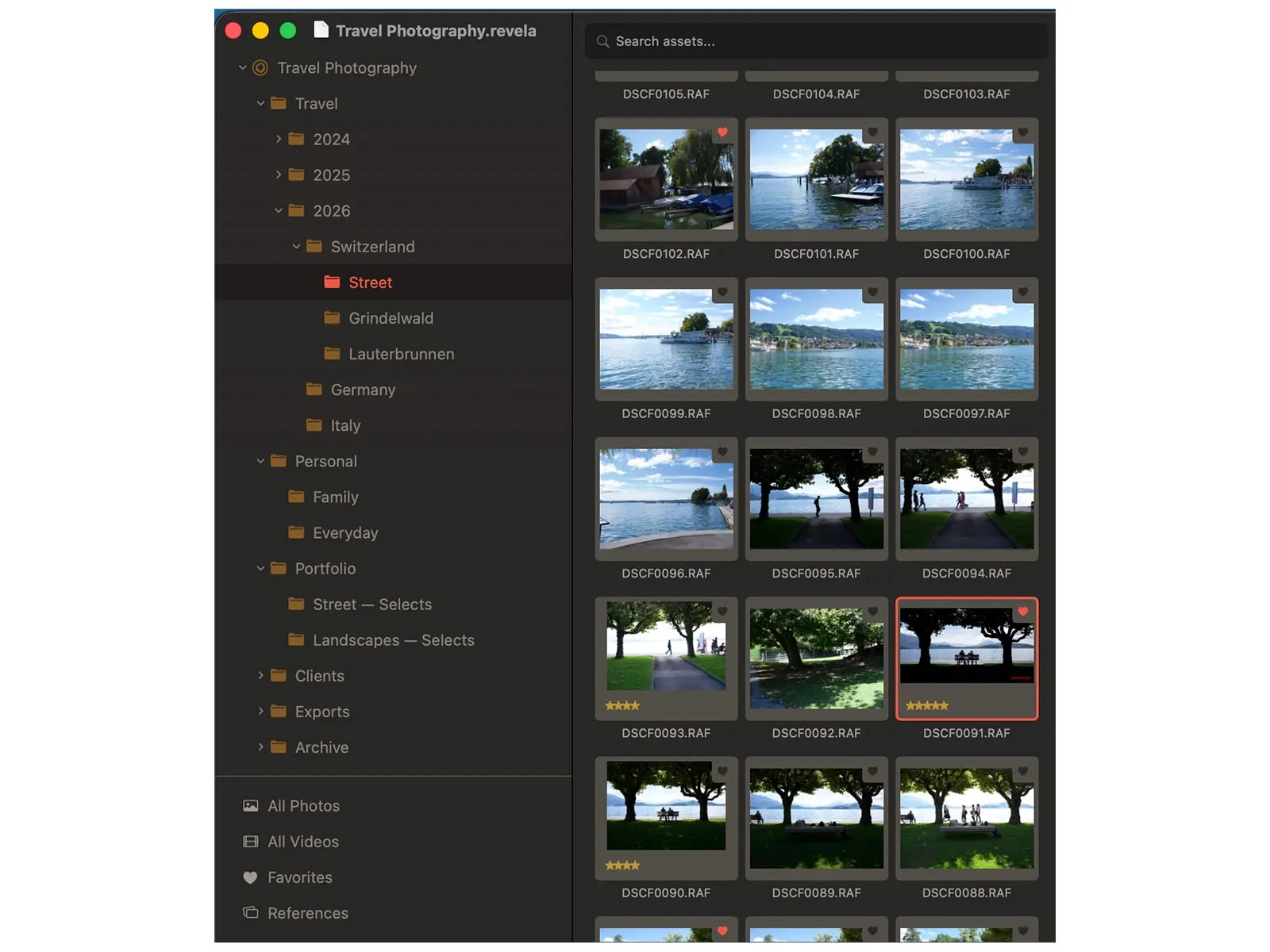Viewport: 1270px width, 952px height.
Task: Expand the Clients folder chevron
Action: point(260,676)
